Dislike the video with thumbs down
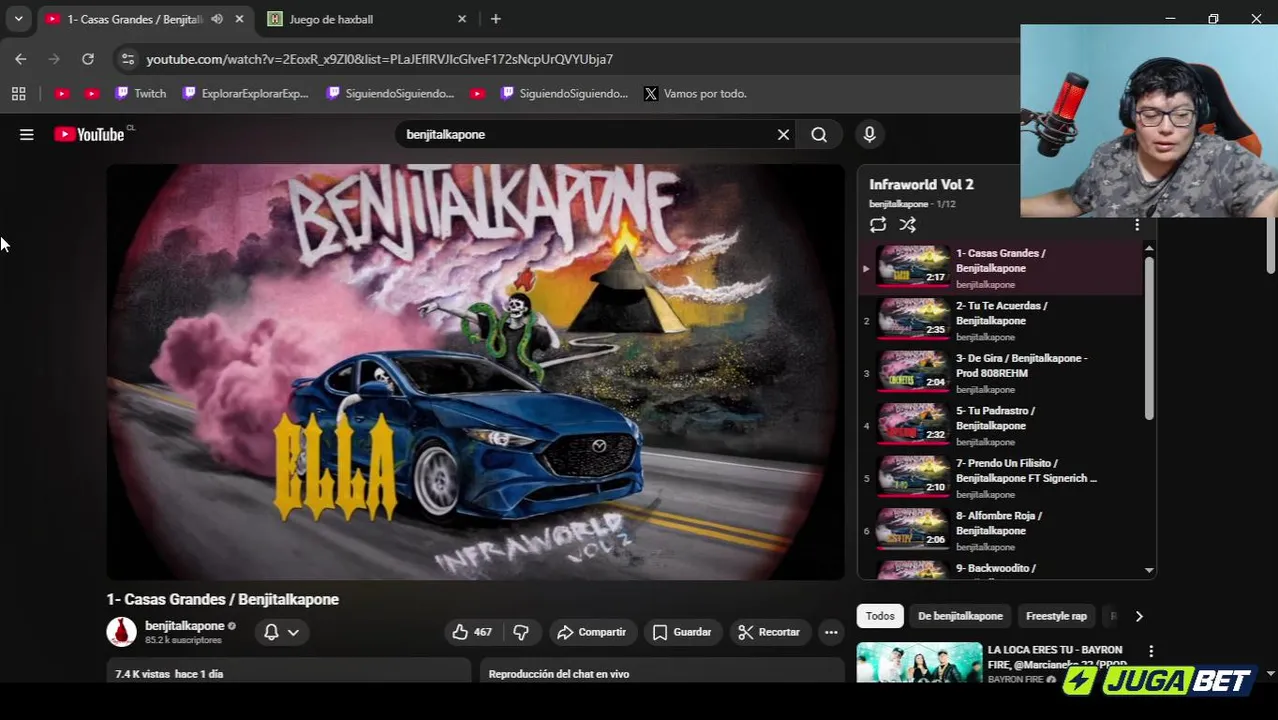The height and width of the screenshot is (720, 1278). pos(521,632)
